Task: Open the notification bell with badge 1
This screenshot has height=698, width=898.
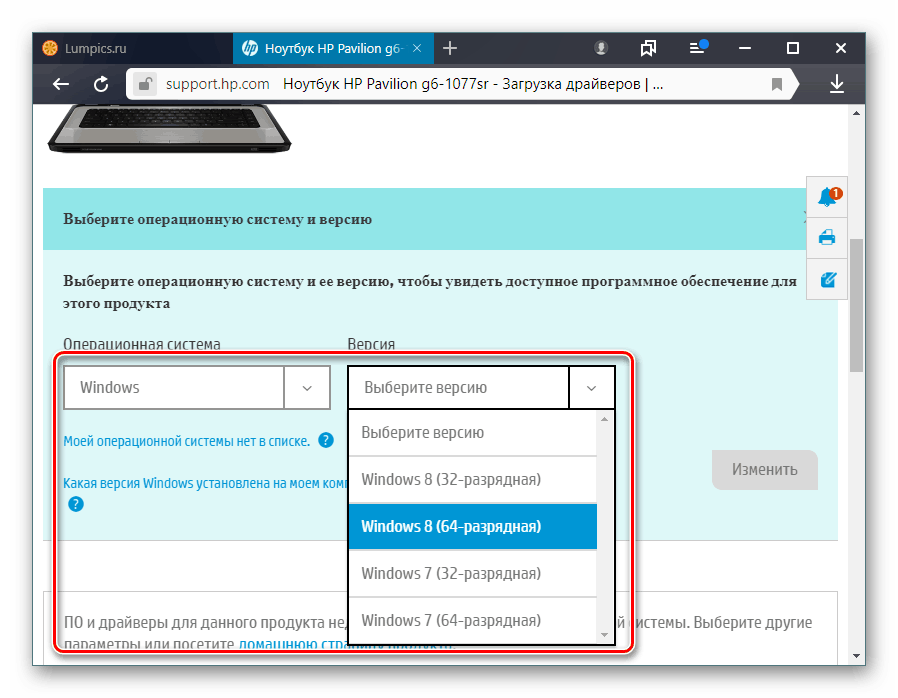Action: [827, 196]
